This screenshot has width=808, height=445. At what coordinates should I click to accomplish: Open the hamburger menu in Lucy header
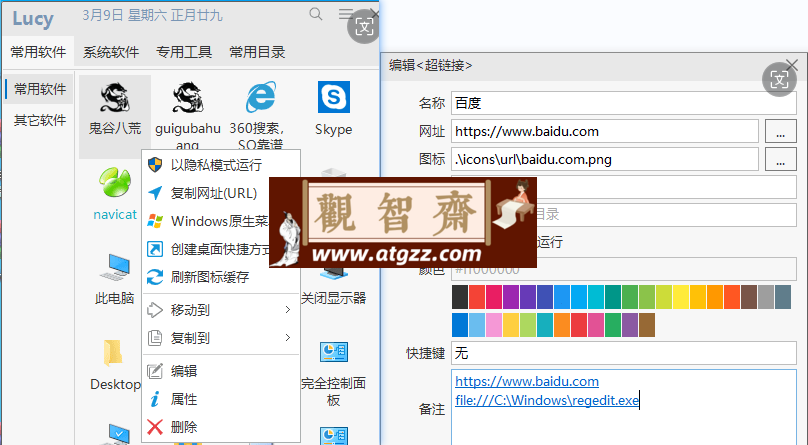(x=346, y=14)
